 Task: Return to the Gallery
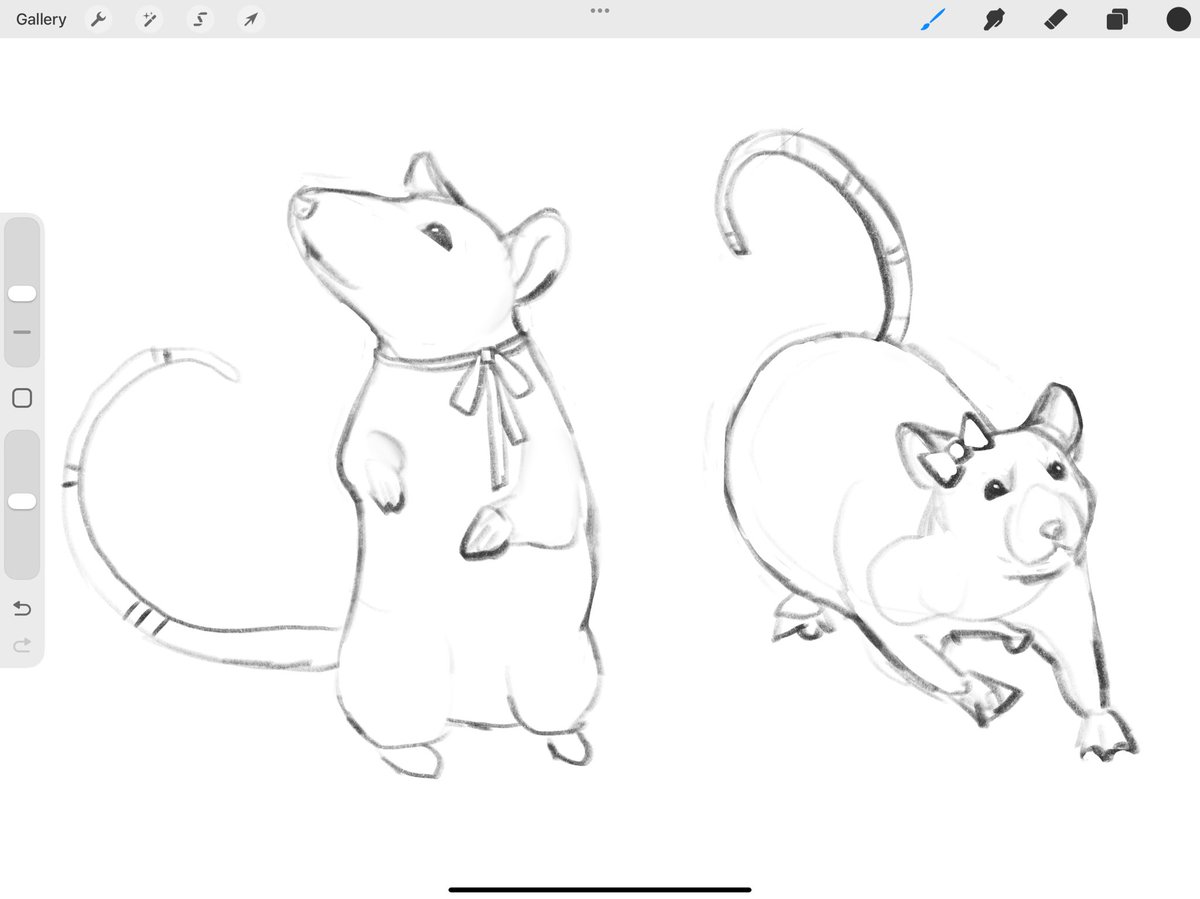(x=41, y=19)
